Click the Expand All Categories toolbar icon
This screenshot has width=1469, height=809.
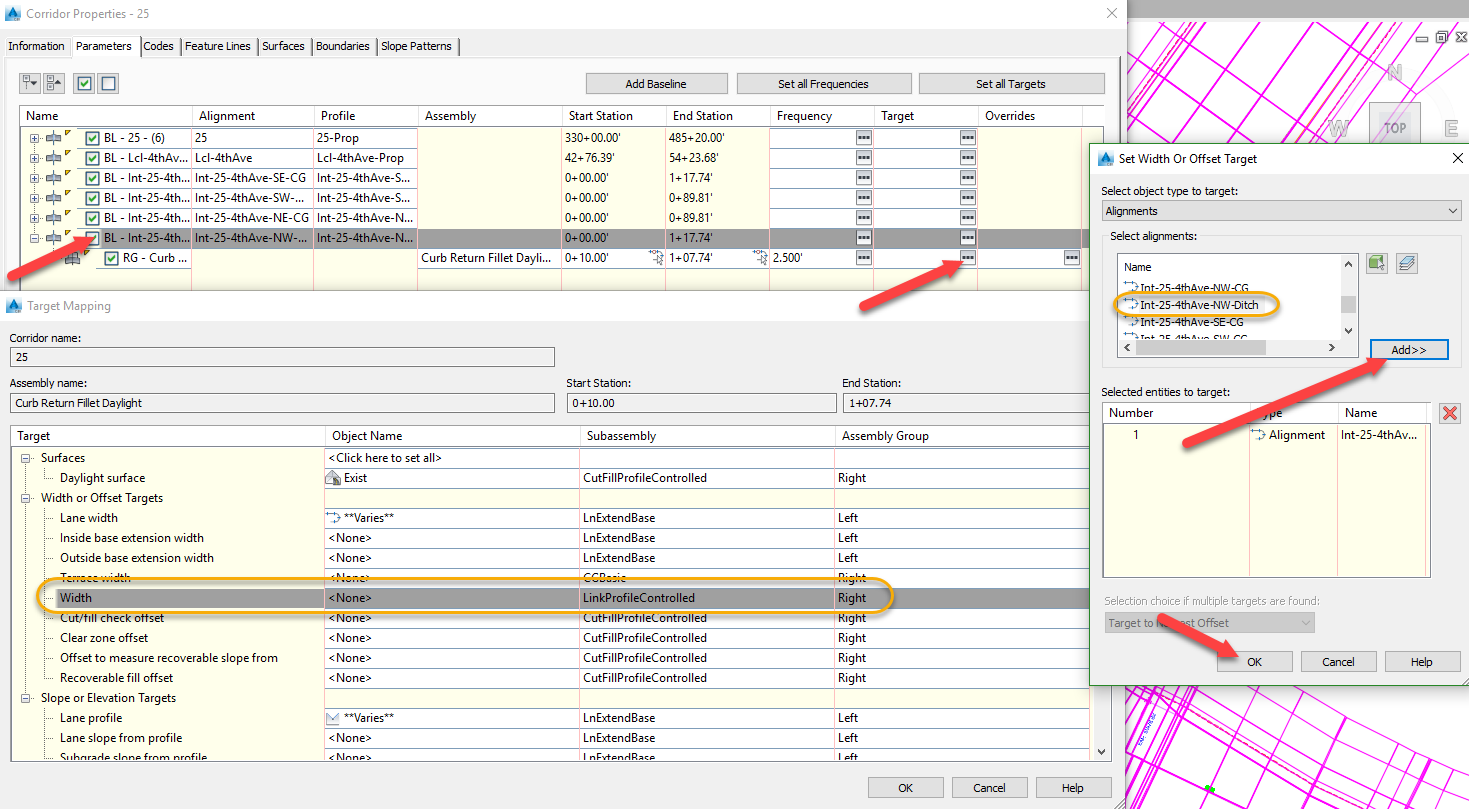pos(29,83)
